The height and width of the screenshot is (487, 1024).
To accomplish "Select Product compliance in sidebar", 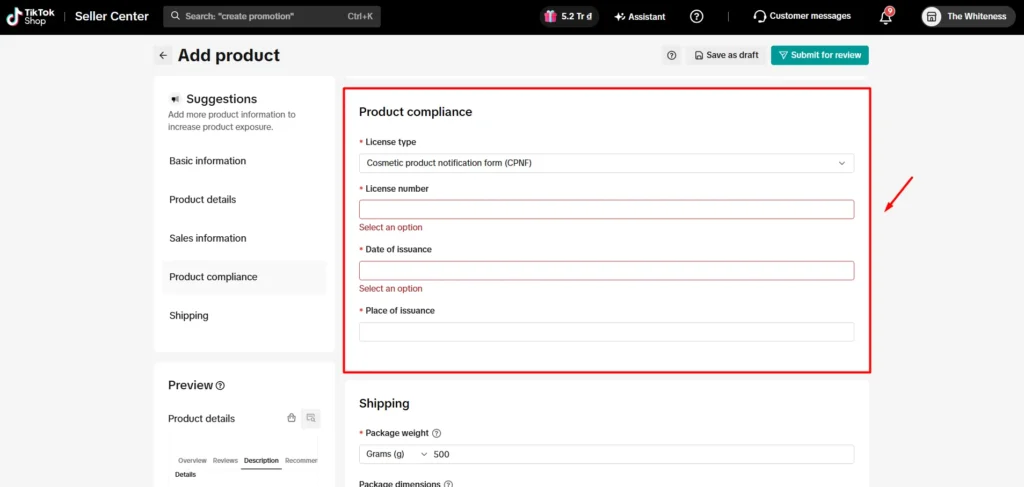I will pos(244,277).
